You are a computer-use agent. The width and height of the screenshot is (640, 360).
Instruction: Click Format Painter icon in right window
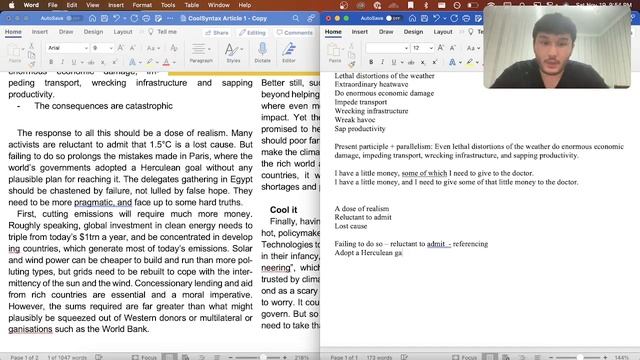(351, 64)
